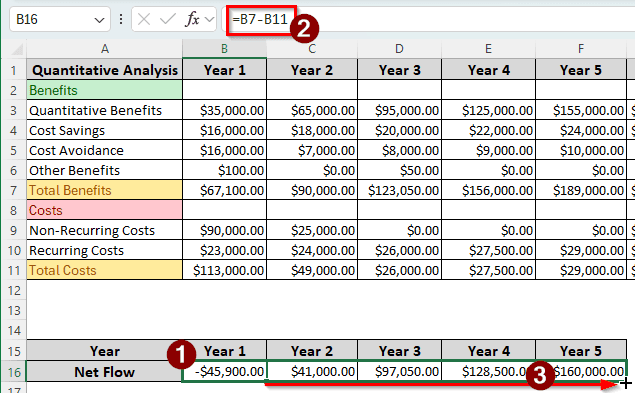This screenshot has width=635, height=393.
Task: Click Net Flow cell with $97,050.00
Action: coord(400,372)
